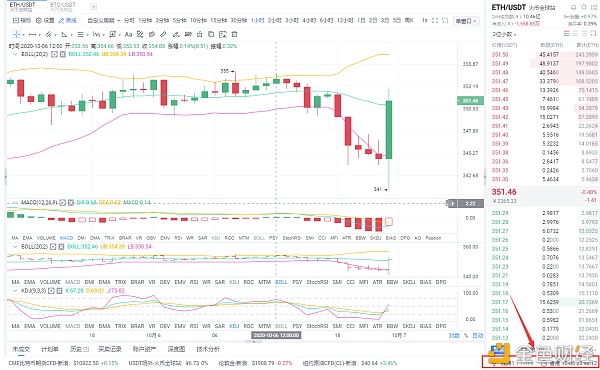The image size is (600, 370).
Task: Add a new chart tab with plus icon
Action: click(94, 7)
